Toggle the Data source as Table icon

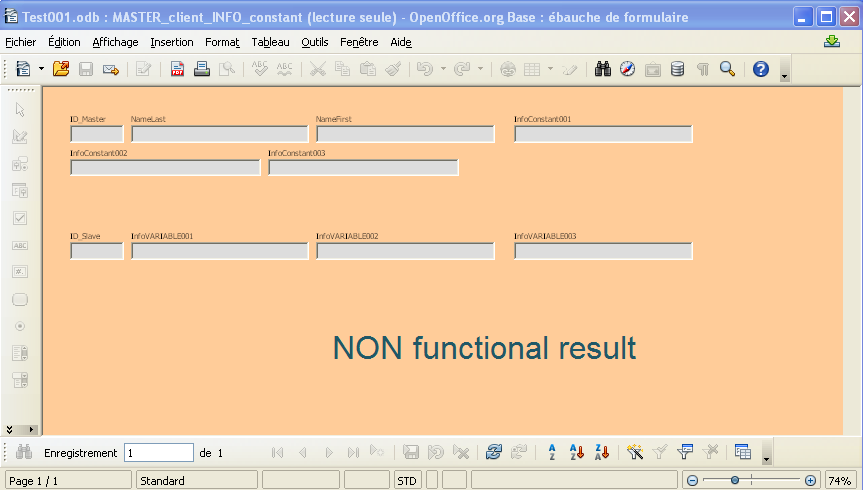tap(743, 452)
